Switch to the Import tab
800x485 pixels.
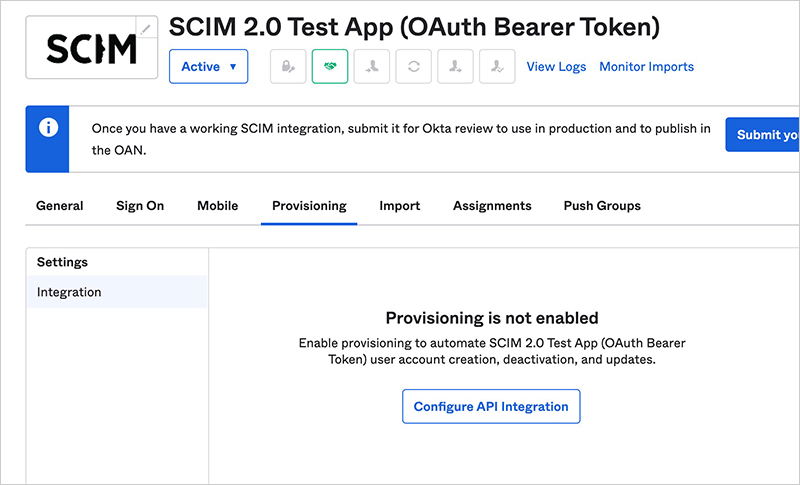pos(400,206)
